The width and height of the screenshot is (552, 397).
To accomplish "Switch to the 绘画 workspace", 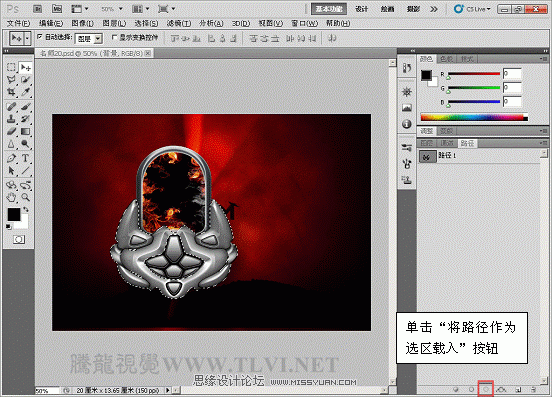I will (387, 9).
